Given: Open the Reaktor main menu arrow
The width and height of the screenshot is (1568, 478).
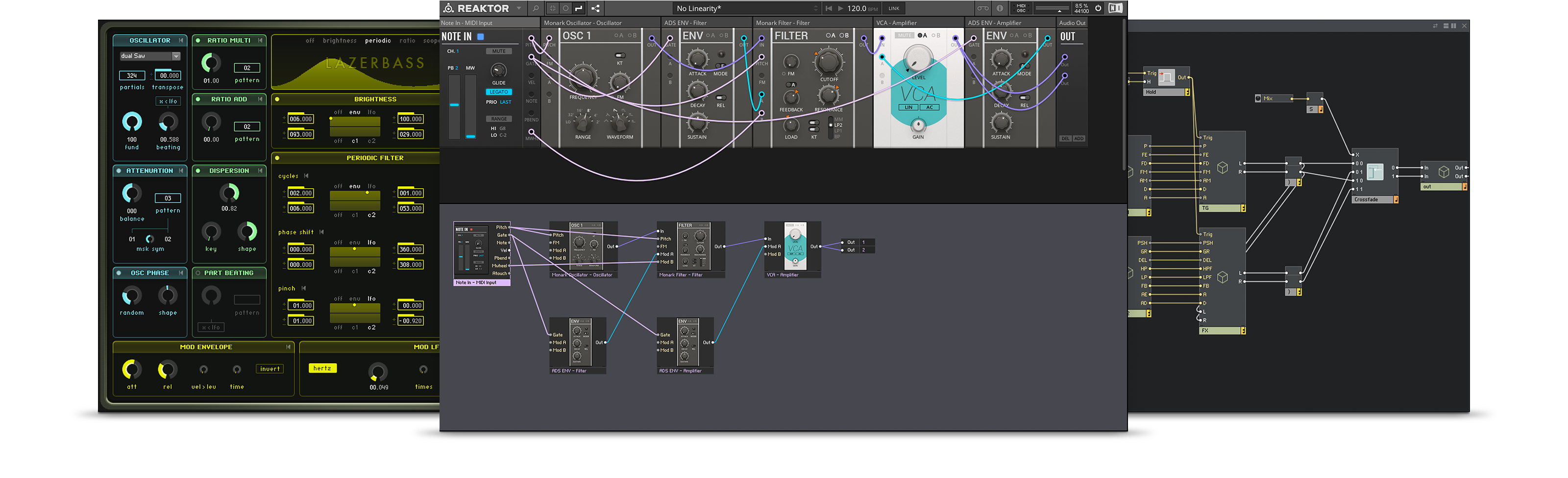Looking at the screenshot, I should coord(518,8).
